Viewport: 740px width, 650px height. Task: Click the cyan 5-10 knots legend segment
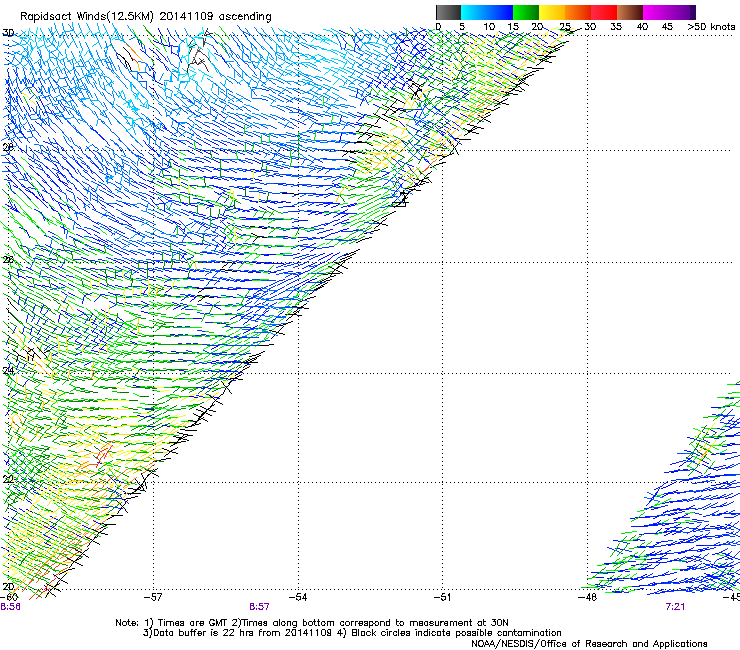coord(474,12)
